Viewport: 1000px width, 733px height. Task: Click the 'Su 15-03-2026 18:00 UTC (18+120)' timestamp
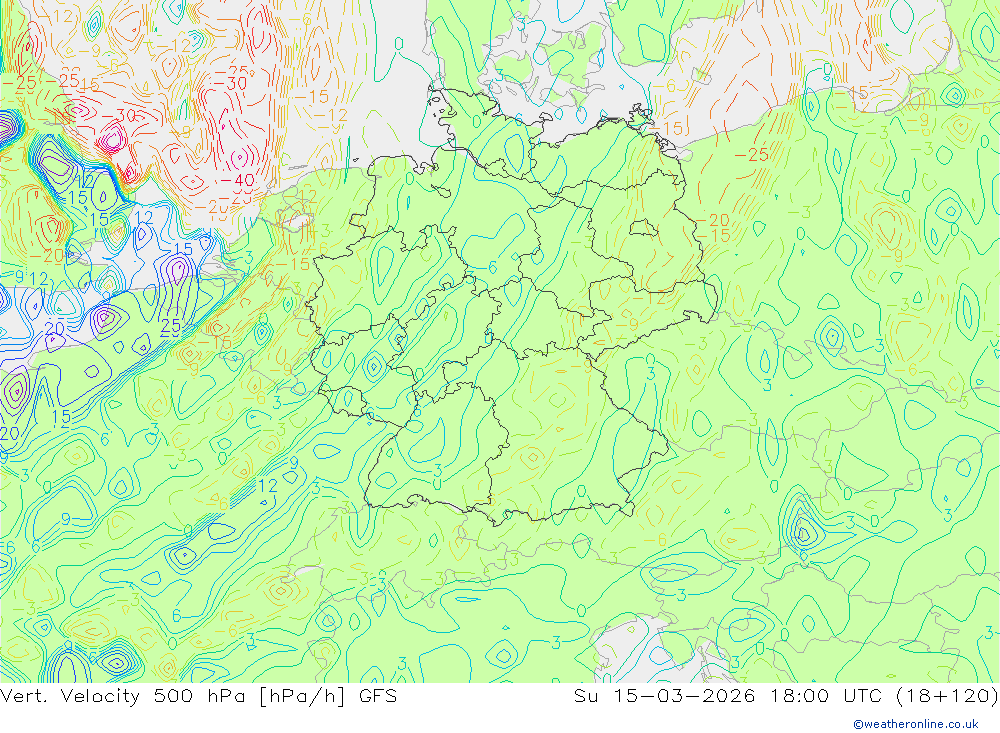click(786, 696)
